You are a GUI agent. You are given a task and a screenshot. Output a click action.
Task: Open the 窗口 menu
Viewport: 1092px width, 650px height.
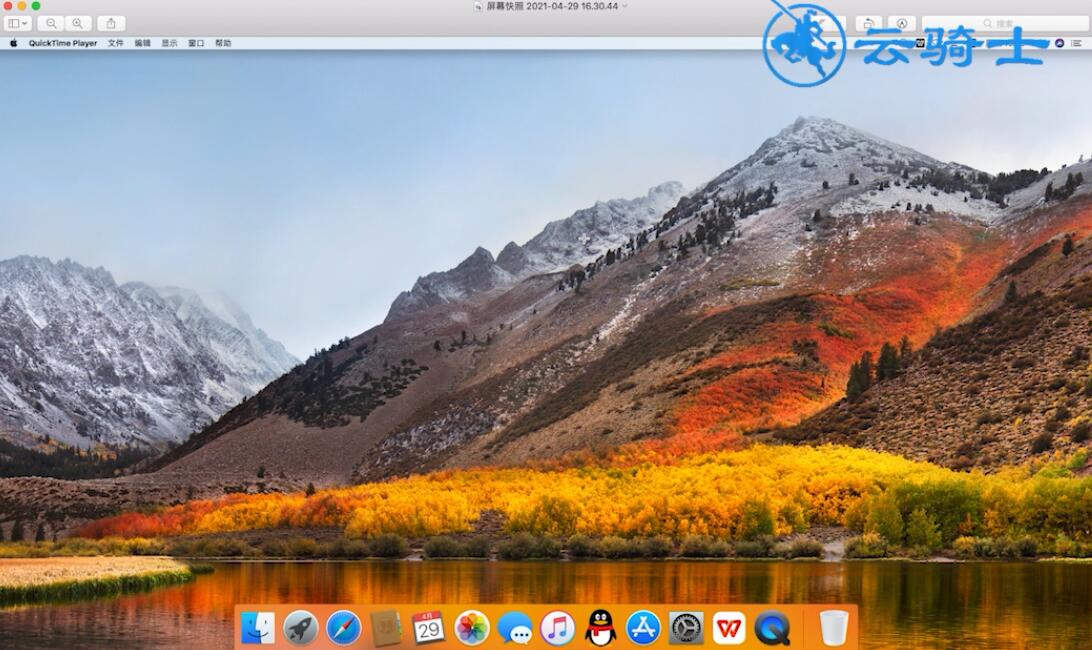pos(196,43)
